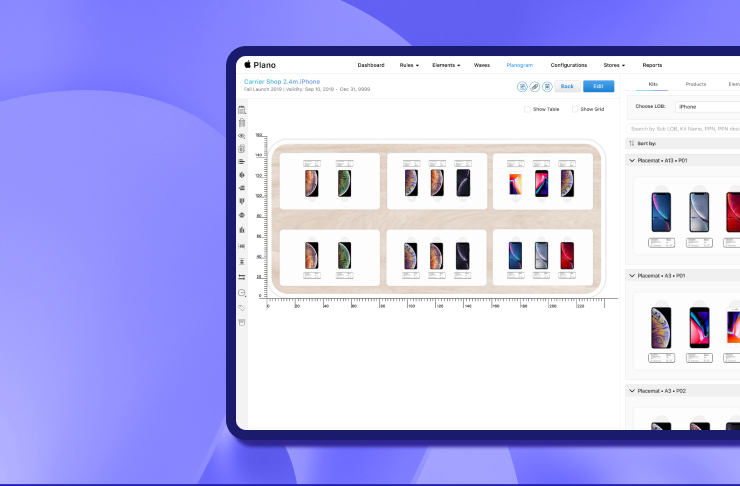Image resolution: width=740 pixels, height=486 pixels.
Task: Select red-wallpaper iPhone in Placemat A3 P01 list
Action: tap(699, 327)
